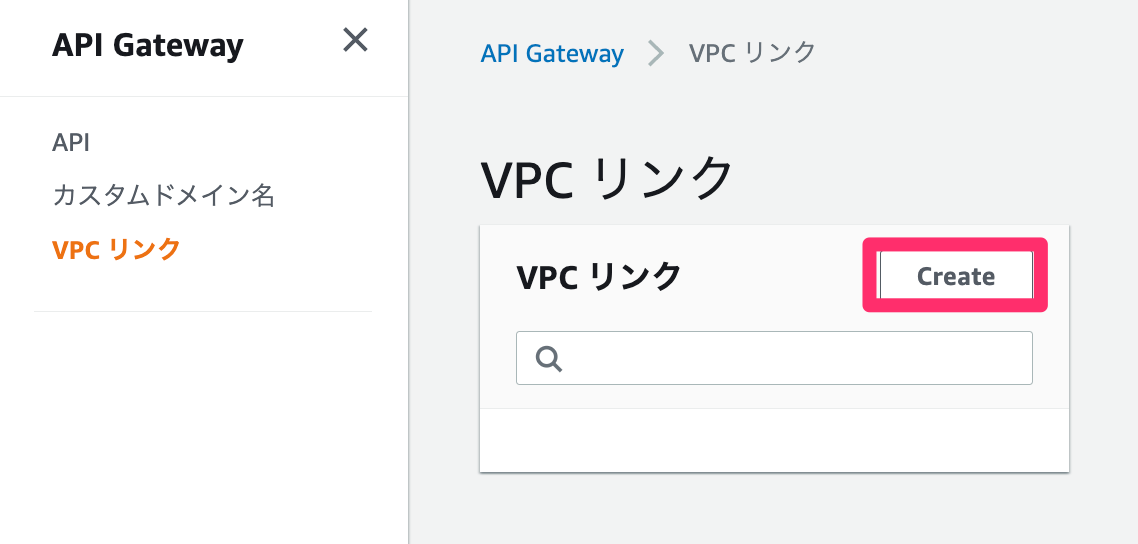Screen dimensions: 1138x544
Task: Click the magnifying glass search icon
Action: 549,359
